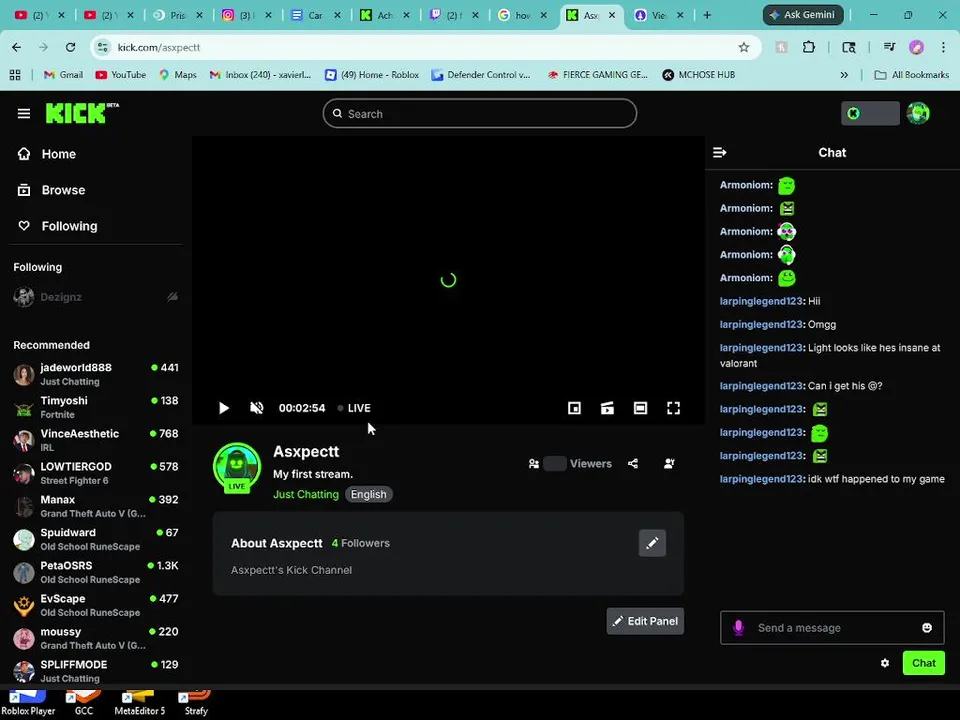The image size is (960, 720).
Task: Open the user profile avatar menu
Action: [x=918, y=113]
